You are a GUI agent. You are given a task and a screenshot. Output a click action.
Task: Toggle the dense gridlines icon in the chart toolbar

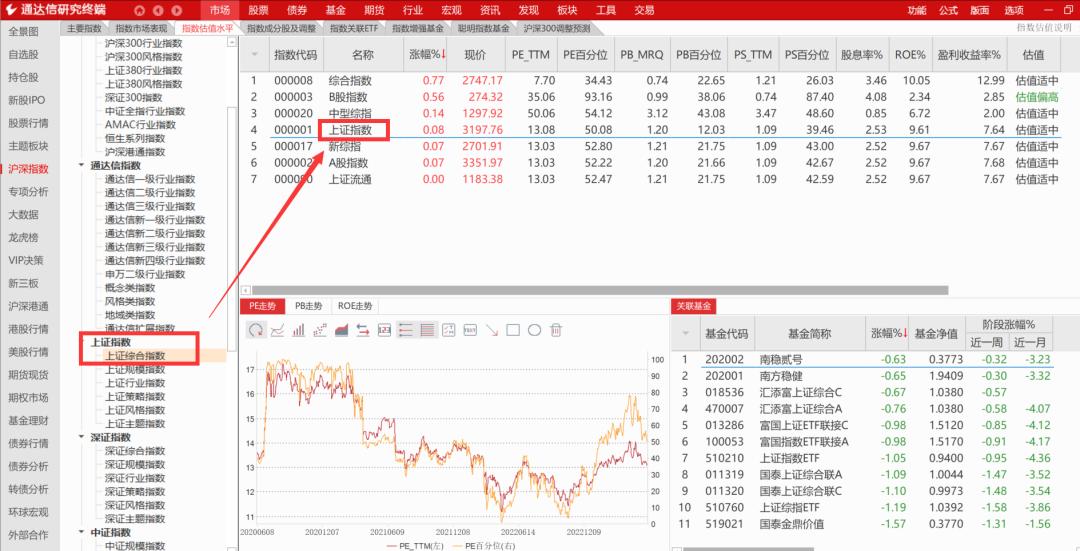(428, 331)
